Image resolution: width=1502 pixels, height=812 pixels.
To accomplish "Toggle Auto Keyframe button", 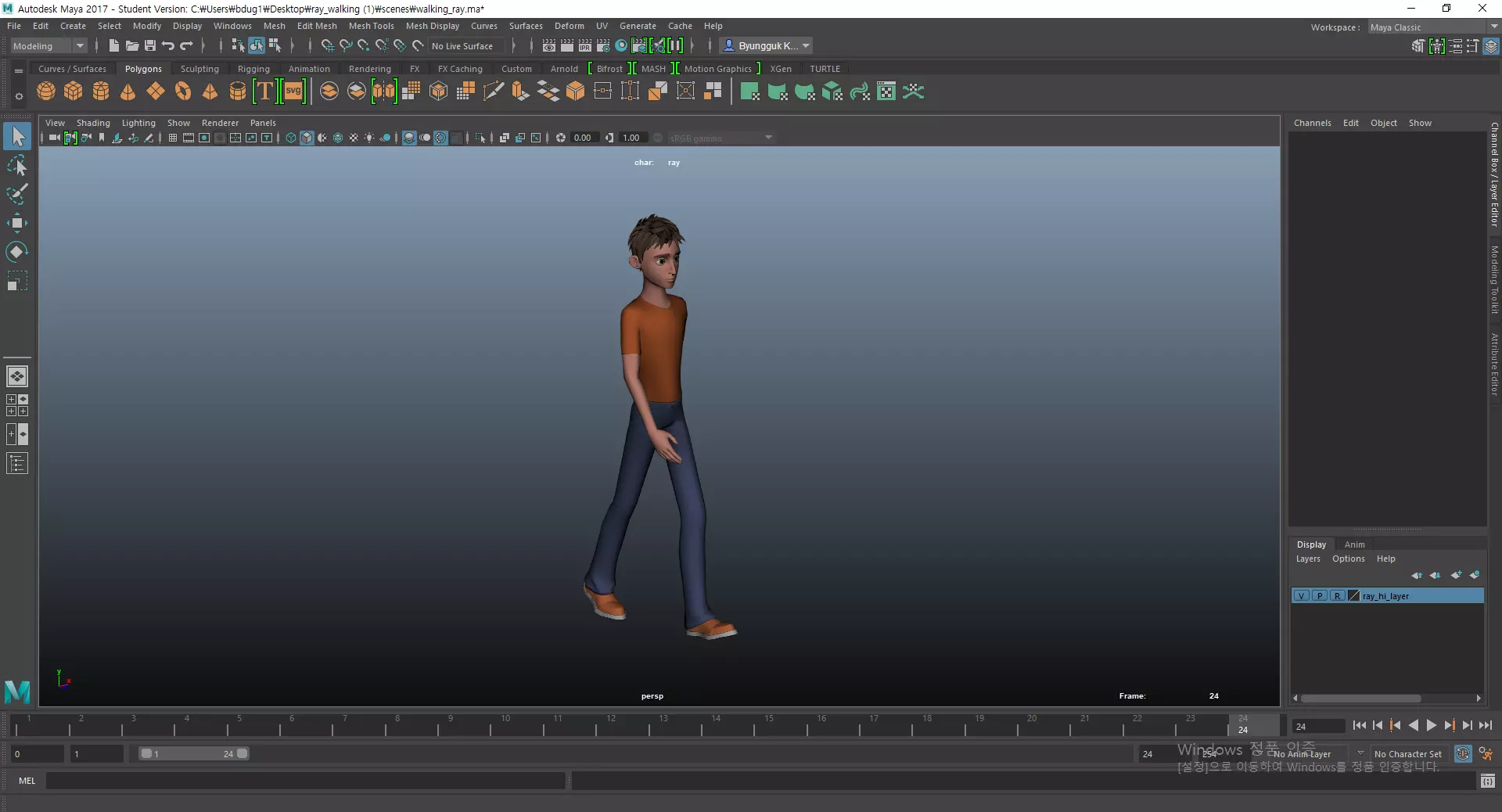I will (x=1463, y=754).
